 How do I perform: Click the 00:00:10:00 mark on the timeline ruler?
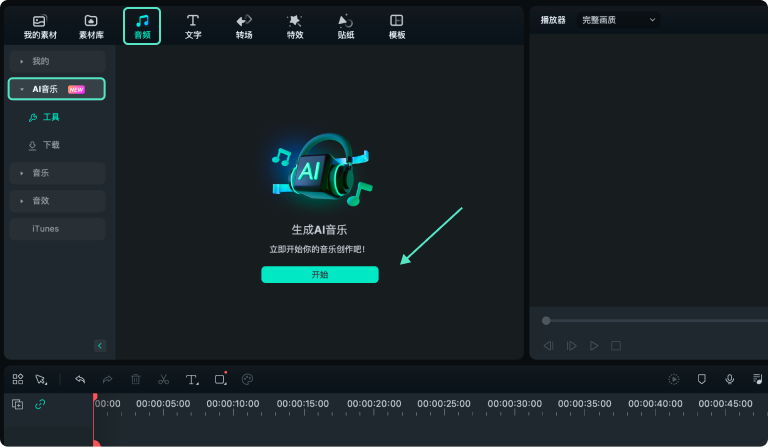233,404
